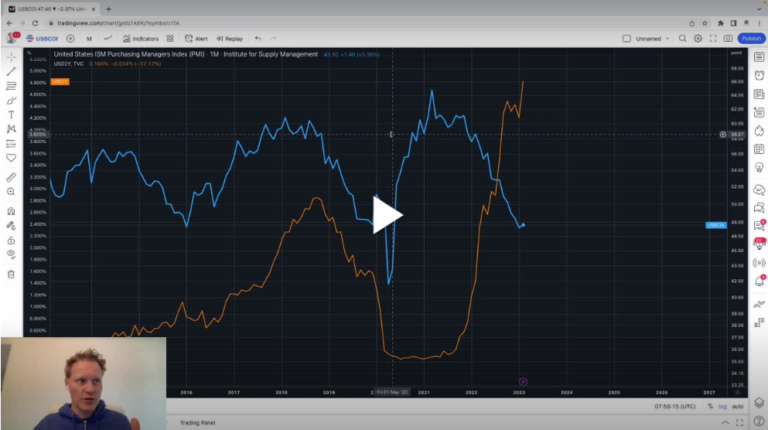Select the Text annotation tool
Image resolution: width=768 pixels, height=430 pixels.
pos(11,115)
